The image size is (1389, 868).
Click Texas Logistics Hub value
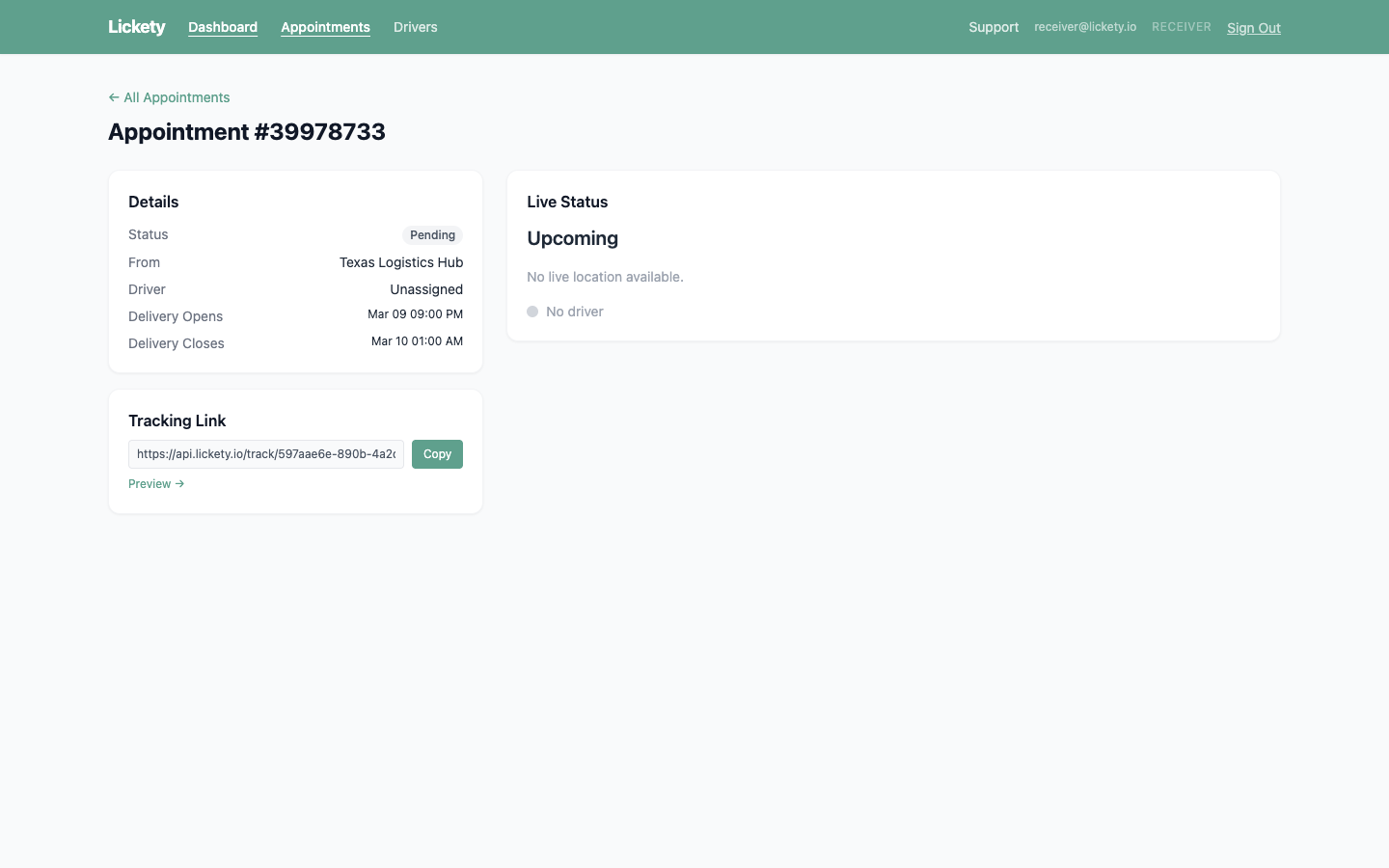(401, 262)
